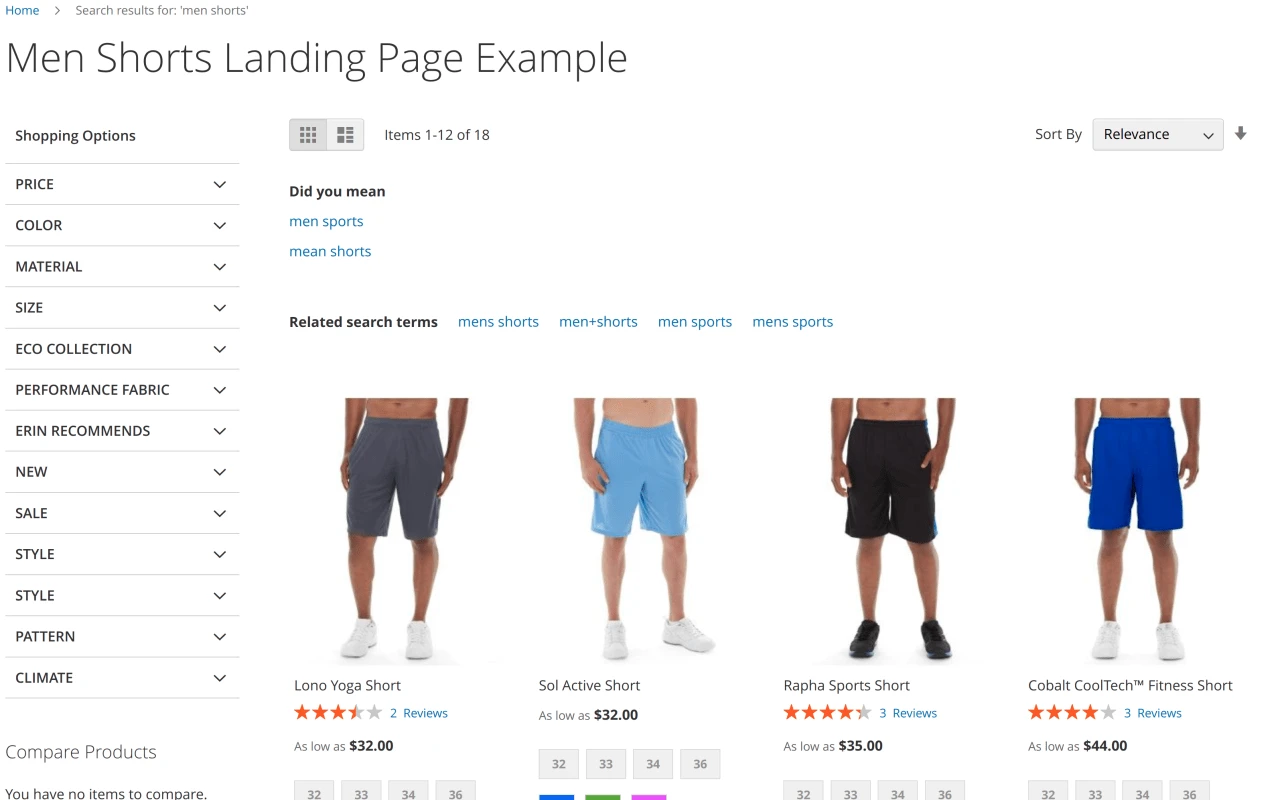The image size is (1274, 800).
Task: Switch to list view mode
Action: 345,135
